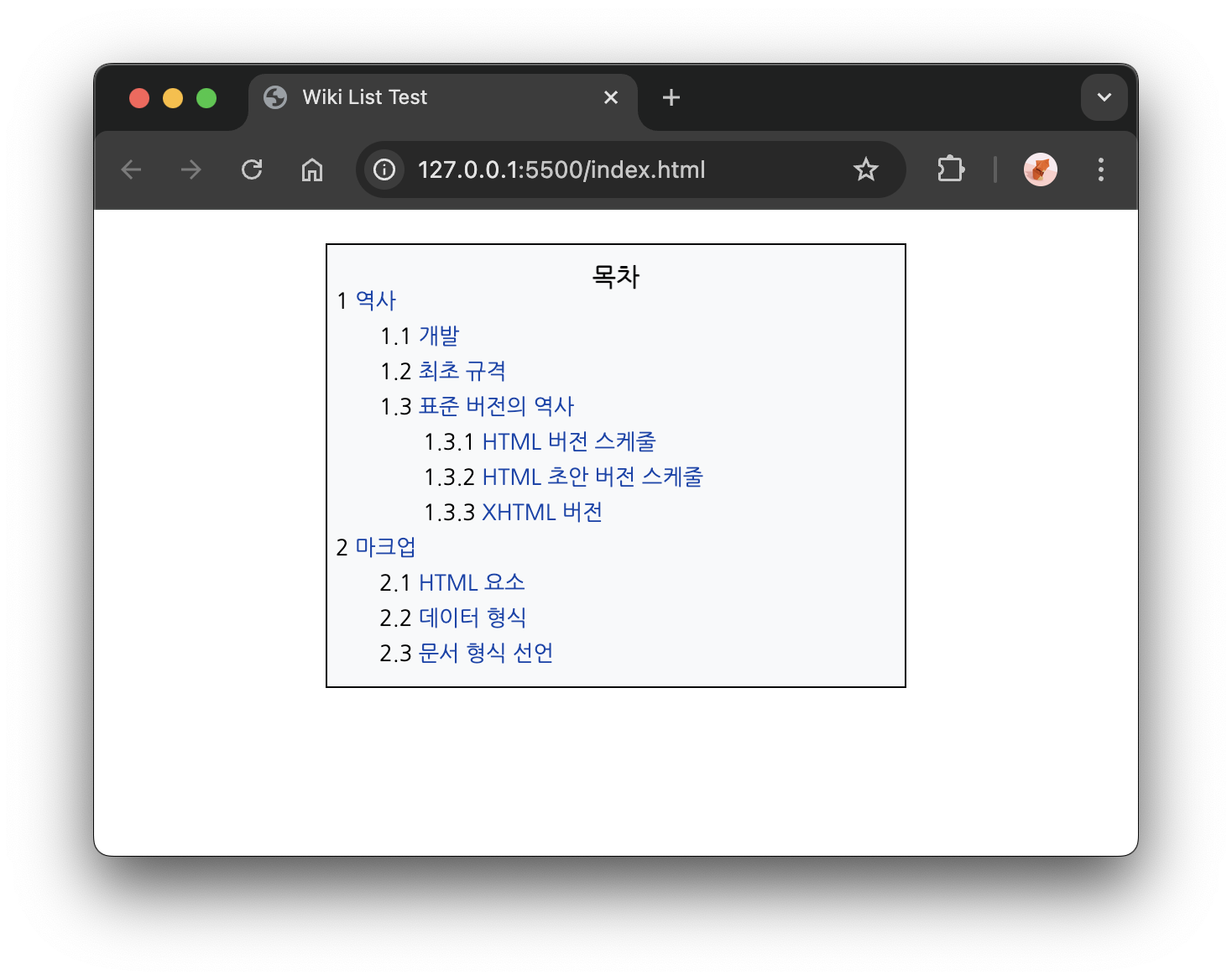Open the Extensions puzzle icon
The width and height of the screenshot is (1232, 980).
tap(951, 169)
